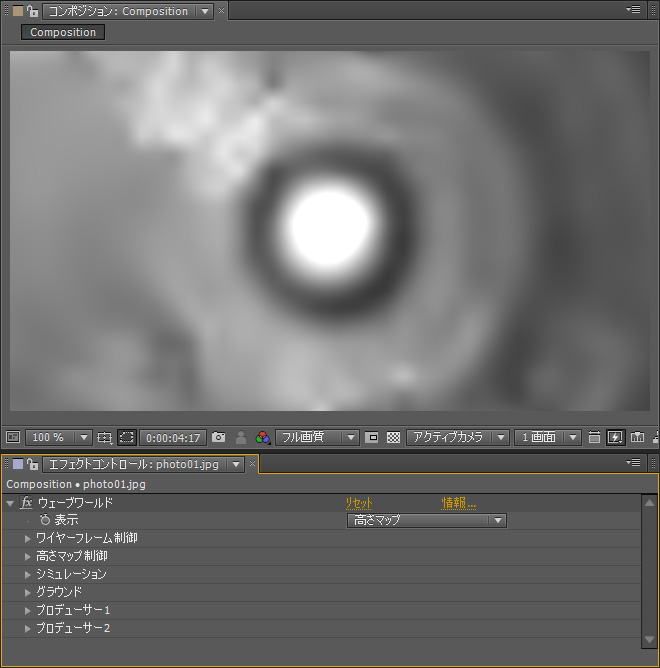Open the アクティブカメラ view dropdown
Image resolution: width=660 pixels, height=668 pixels.
tap(458, 437)
